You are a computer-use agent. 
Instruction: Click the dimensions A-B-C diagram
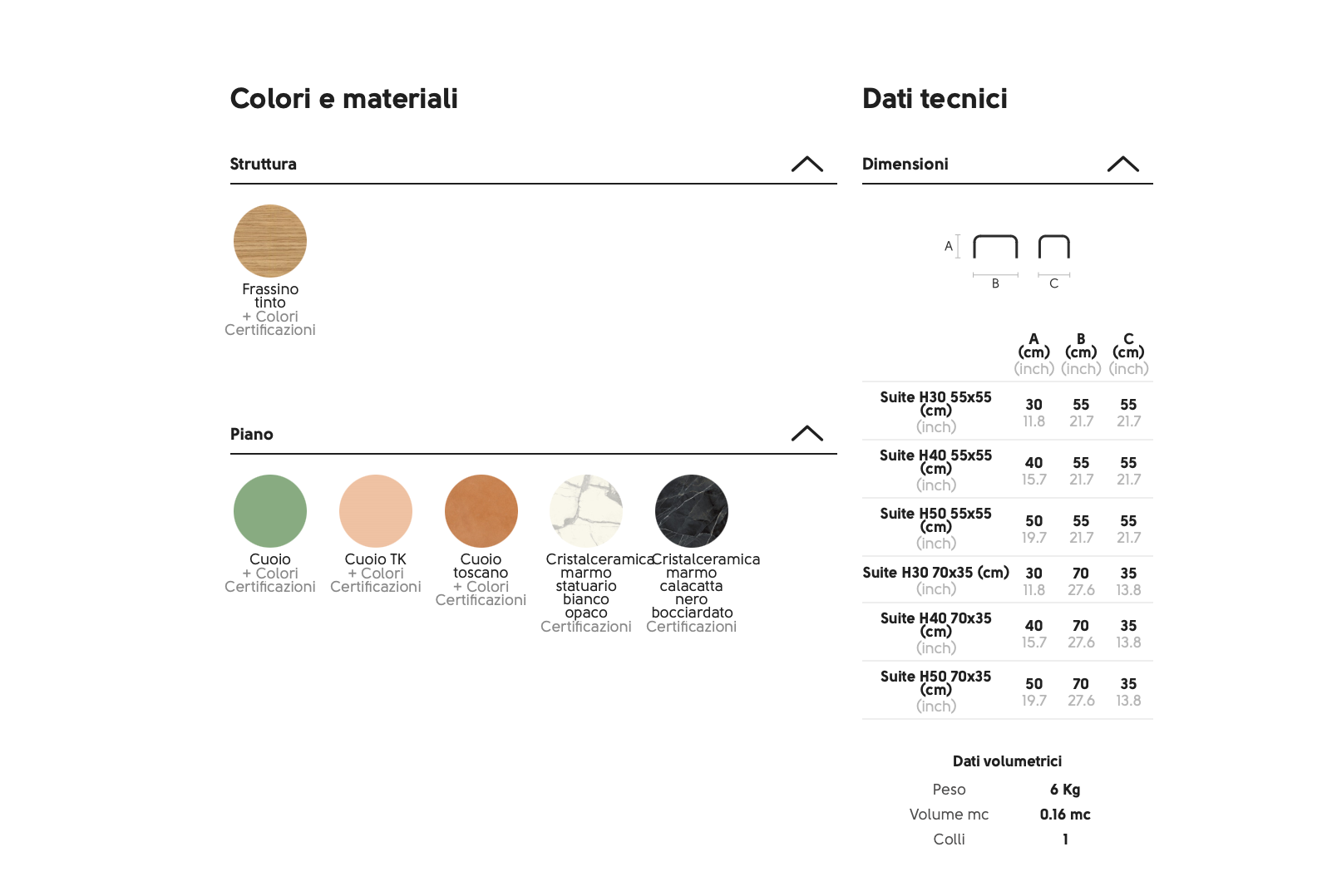pyautogui.click(x=1008, y=258)
